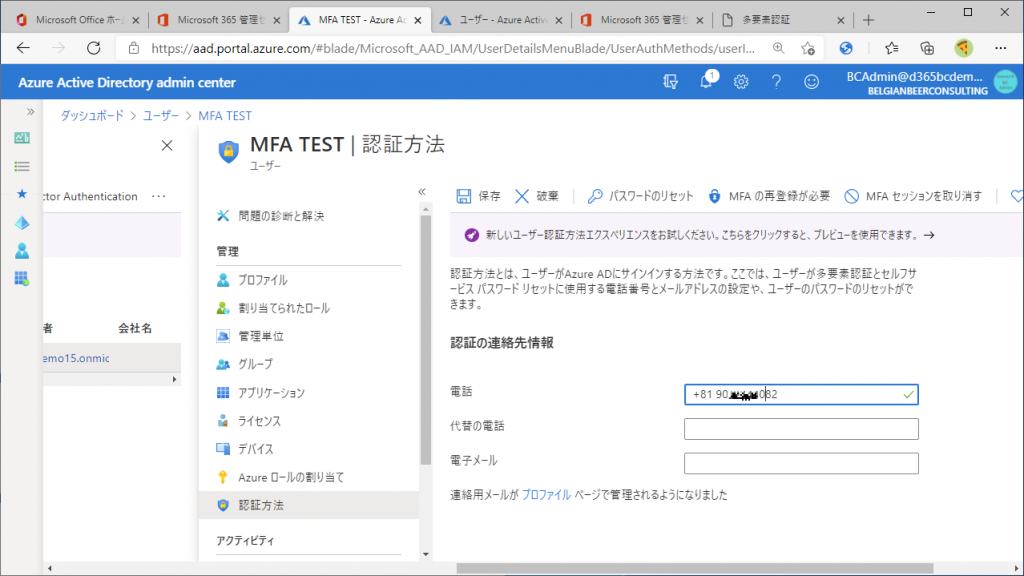The width and height of the screenshot is (1024, 576).
Task: Click the 会社名 column header
Action: coord(135,328)
